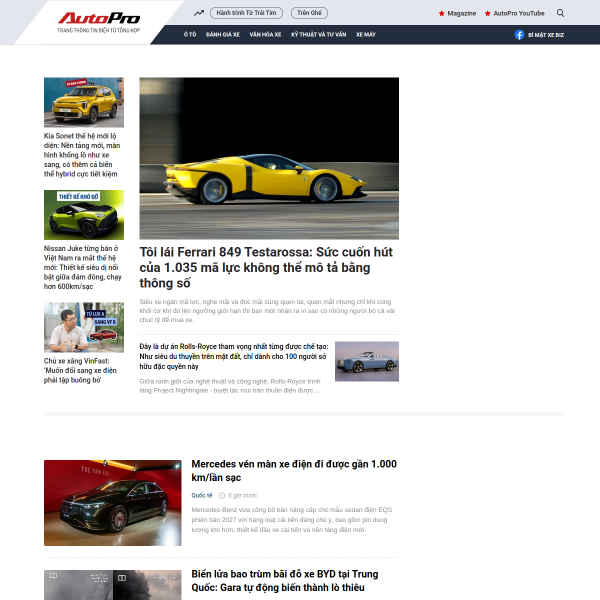Open the Quốc tế category link

[x=202, y=496]
